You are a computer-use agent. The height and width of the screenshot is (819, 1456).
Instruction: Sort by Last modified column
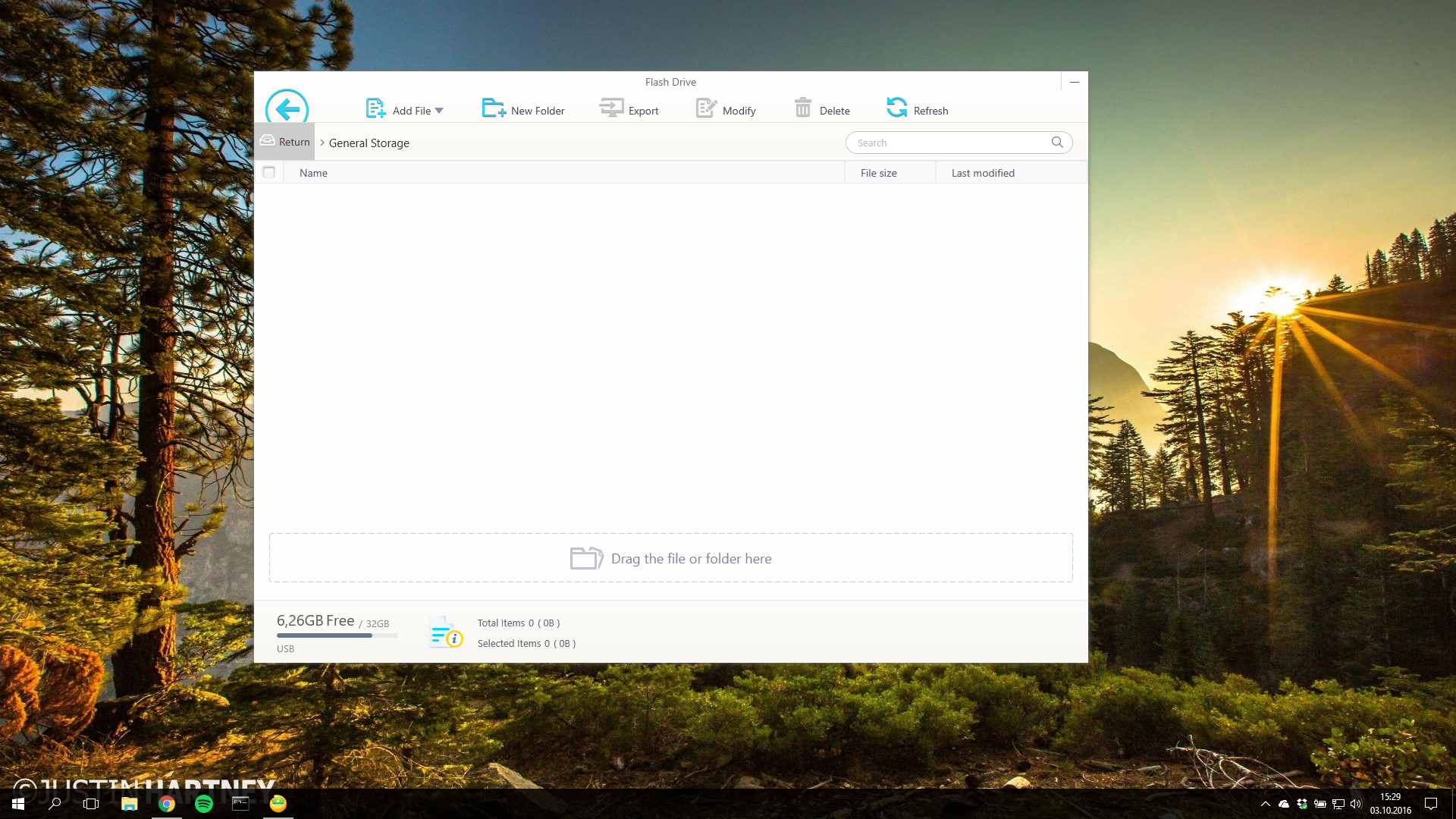pos(983,173)
